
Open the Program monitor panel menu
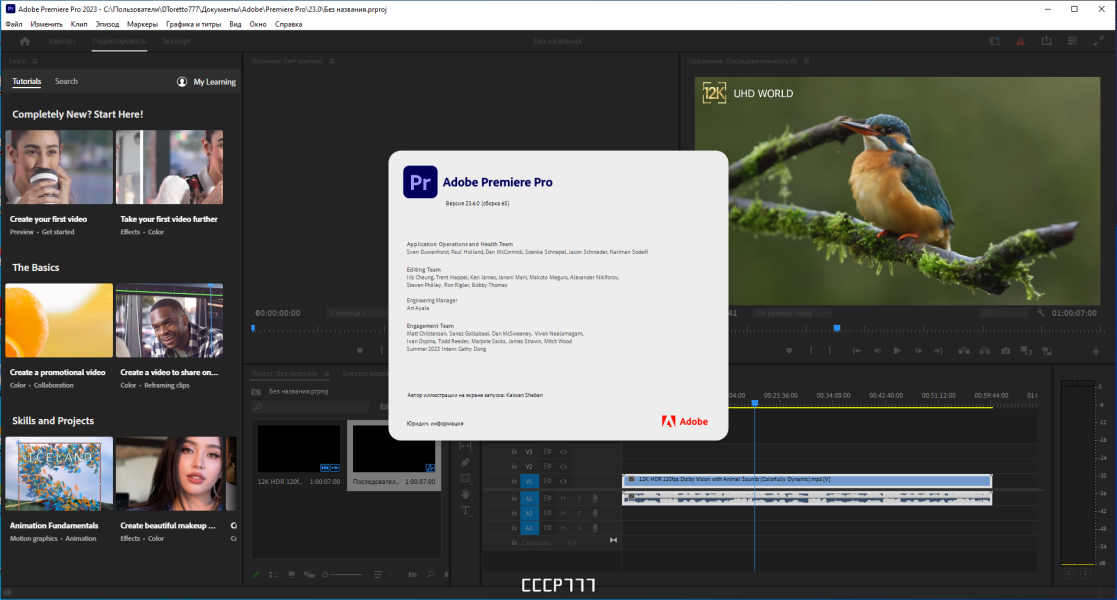tap(806, 61)
